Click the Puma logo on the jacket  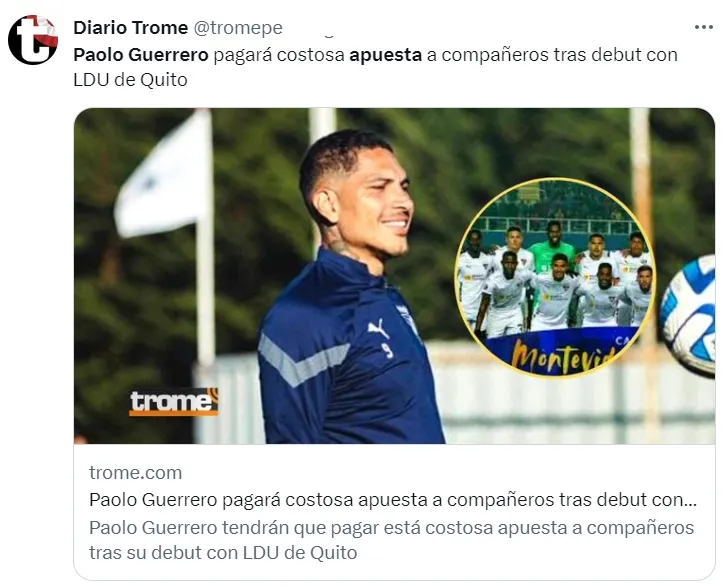[x=379, y=329]
